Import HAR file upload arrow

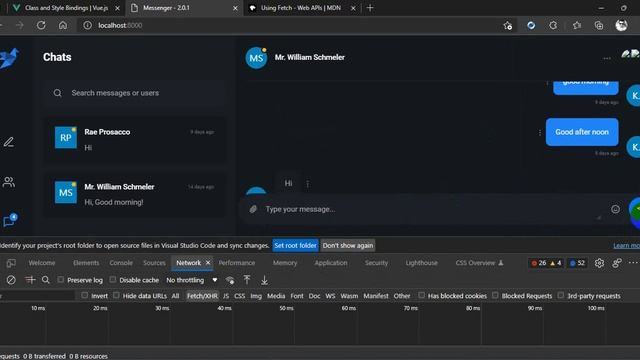tap(247, 280)
